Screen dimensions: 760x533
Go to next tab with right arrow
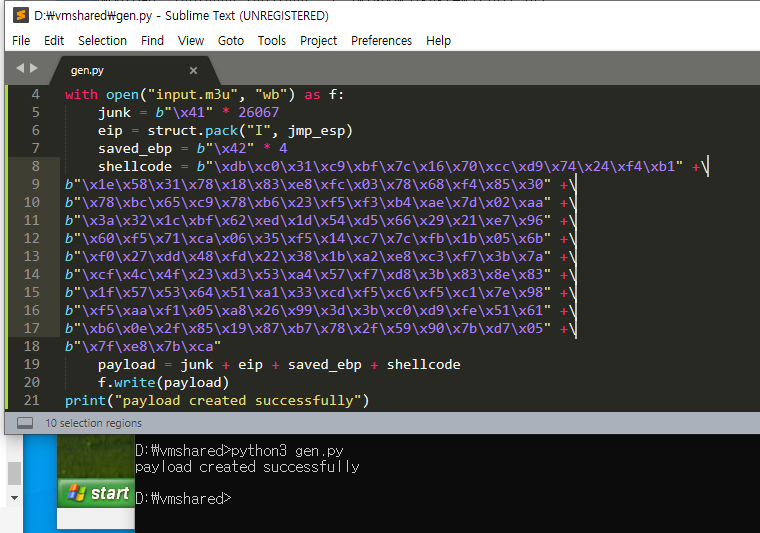pos(33,68)
